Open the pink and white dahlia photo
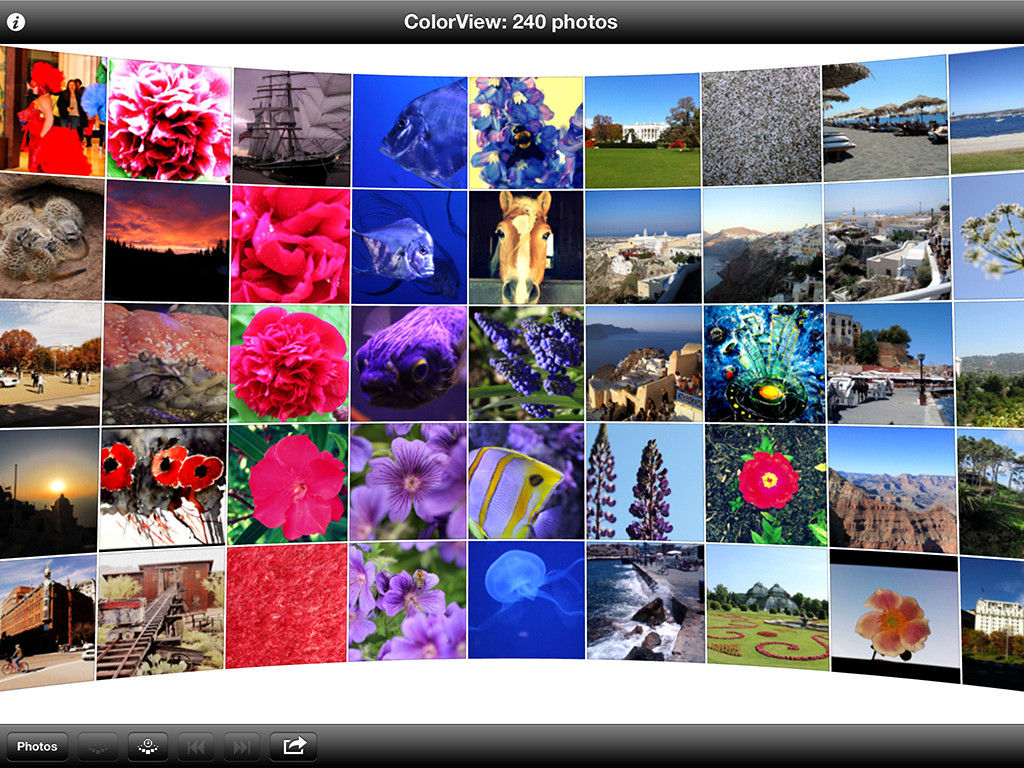 168,119
